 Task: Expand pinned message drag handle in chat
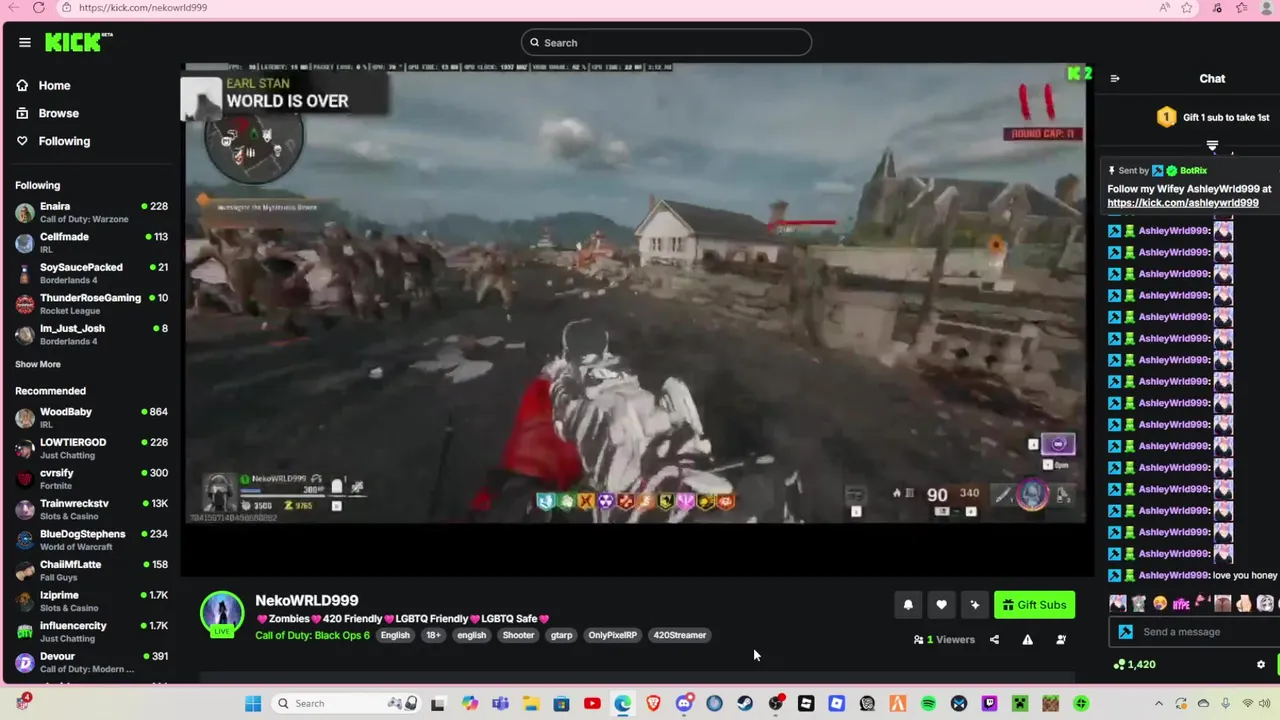[x=1212, y=146]
